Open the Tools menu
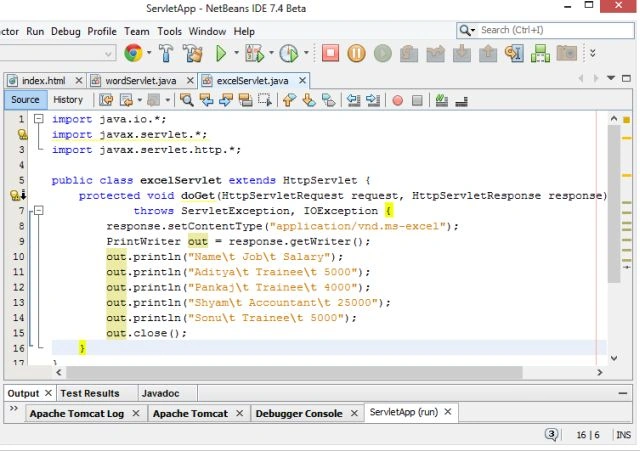The width and height of the screenshot is (640, 451). (x=169, y=31)
